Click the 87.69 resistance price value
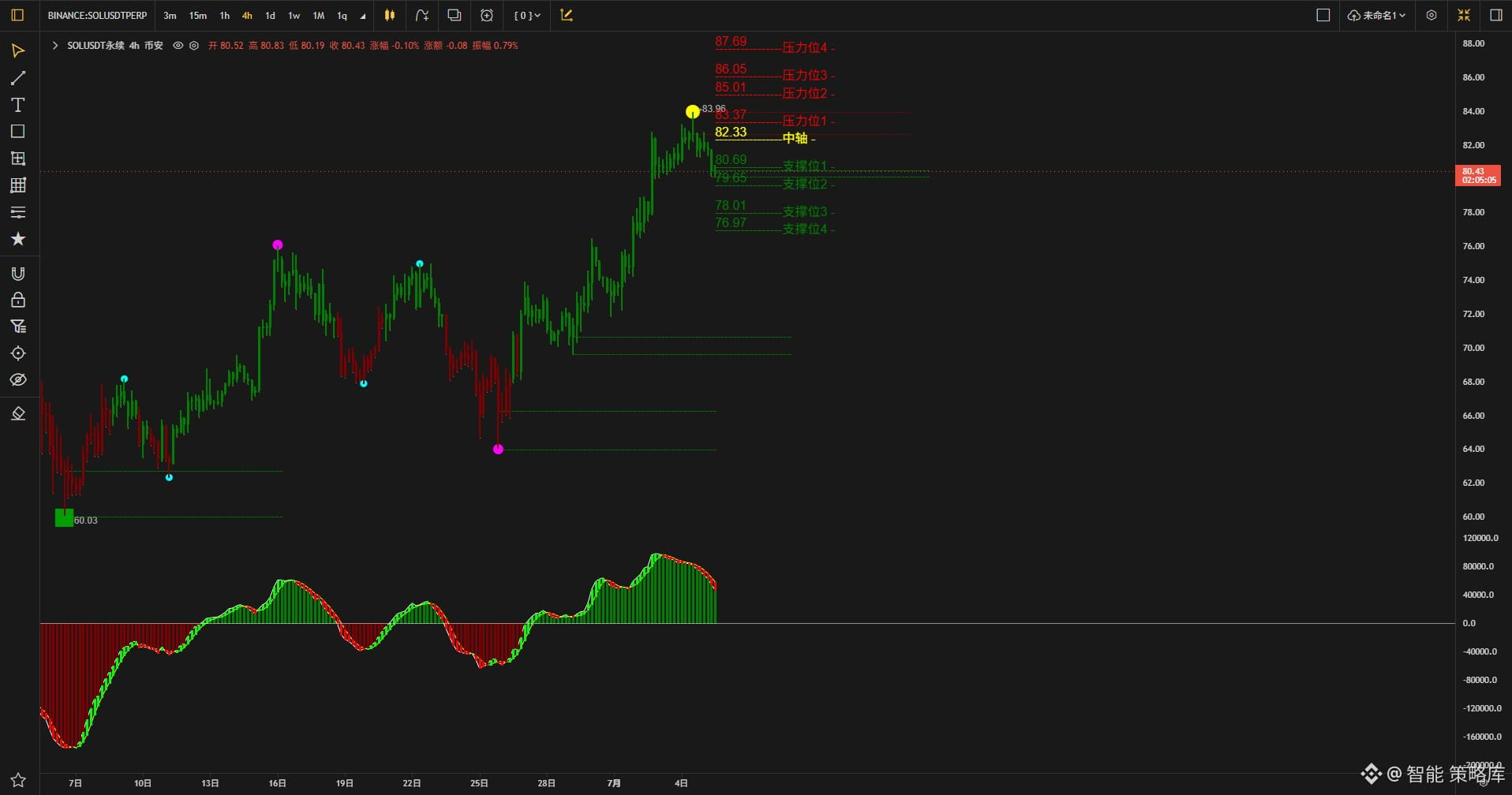This screenshot has height=795, width=1512. point(731,42)
